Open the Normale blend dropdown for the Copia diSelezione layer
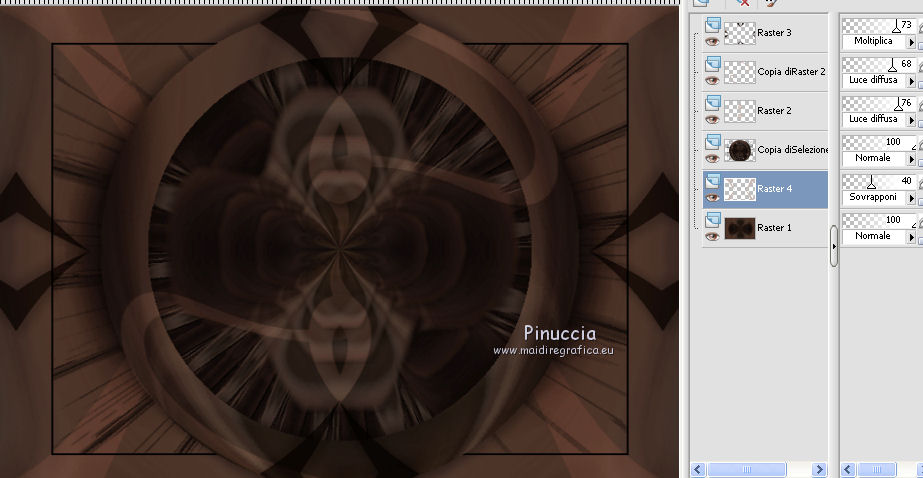 [912, 159]
